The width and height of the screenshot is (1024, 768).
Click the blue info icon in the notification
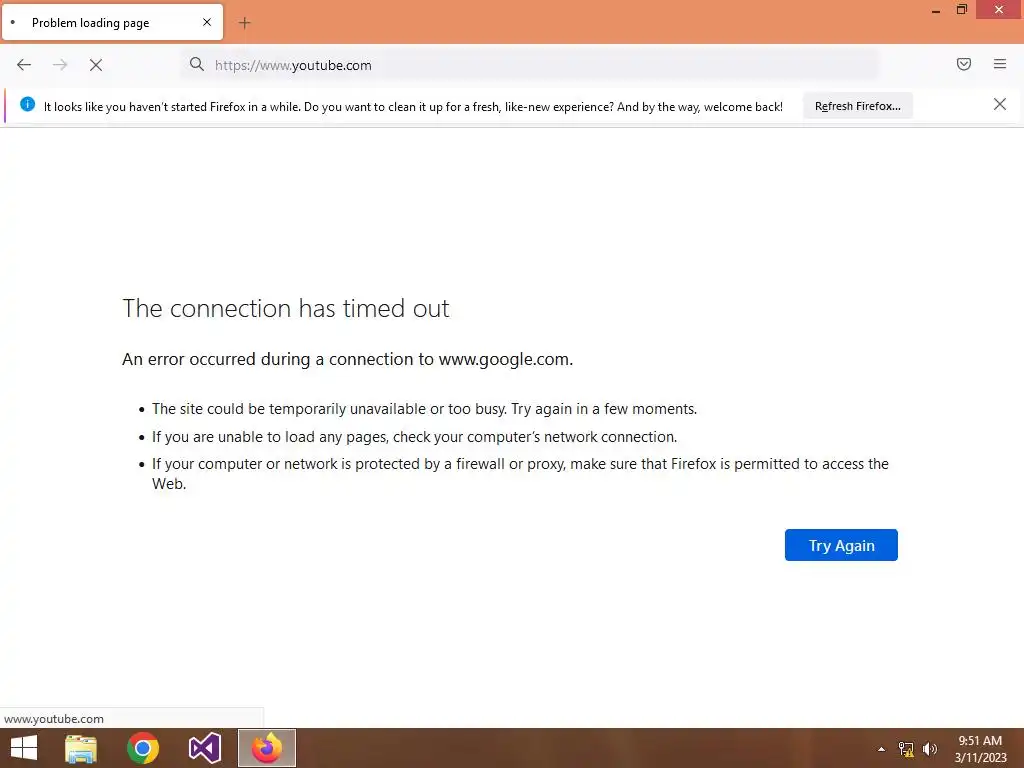point(27,104)
